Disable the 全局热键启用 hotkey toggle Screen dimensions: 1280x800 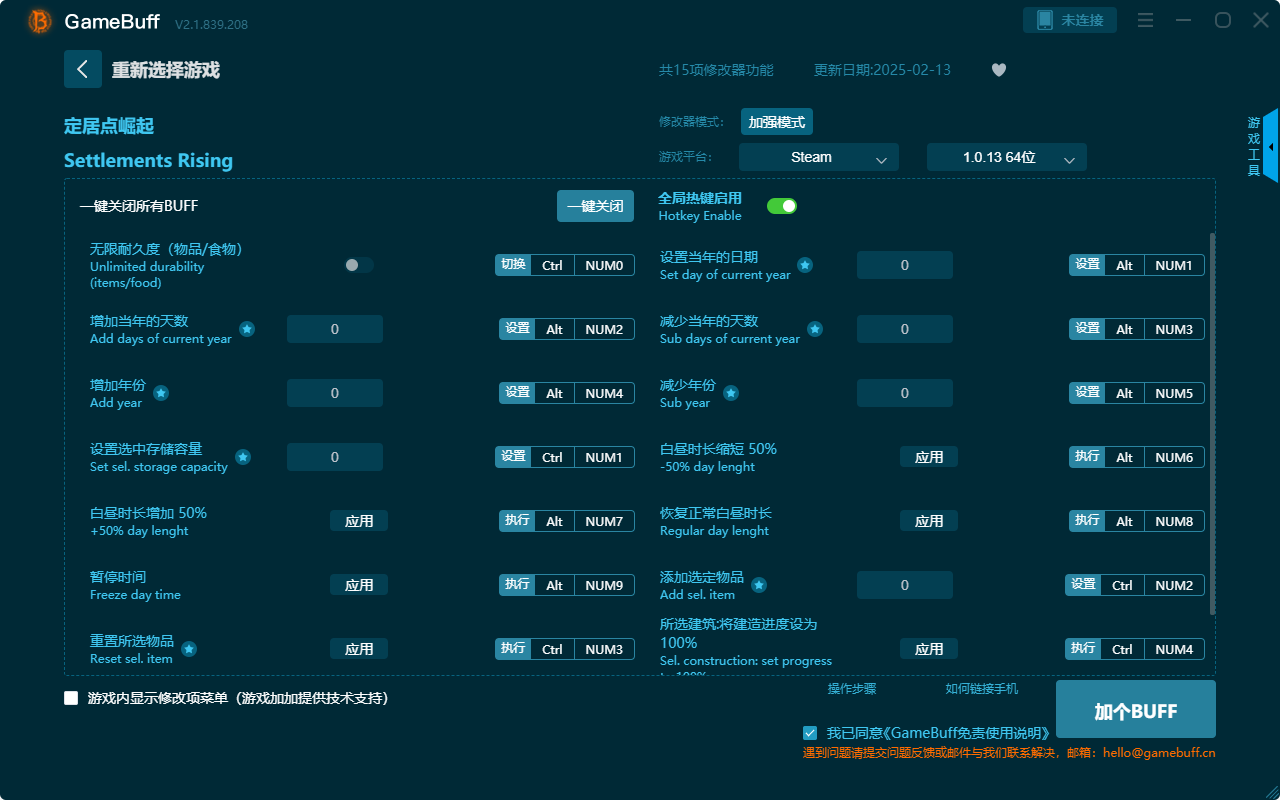(781, 204)
